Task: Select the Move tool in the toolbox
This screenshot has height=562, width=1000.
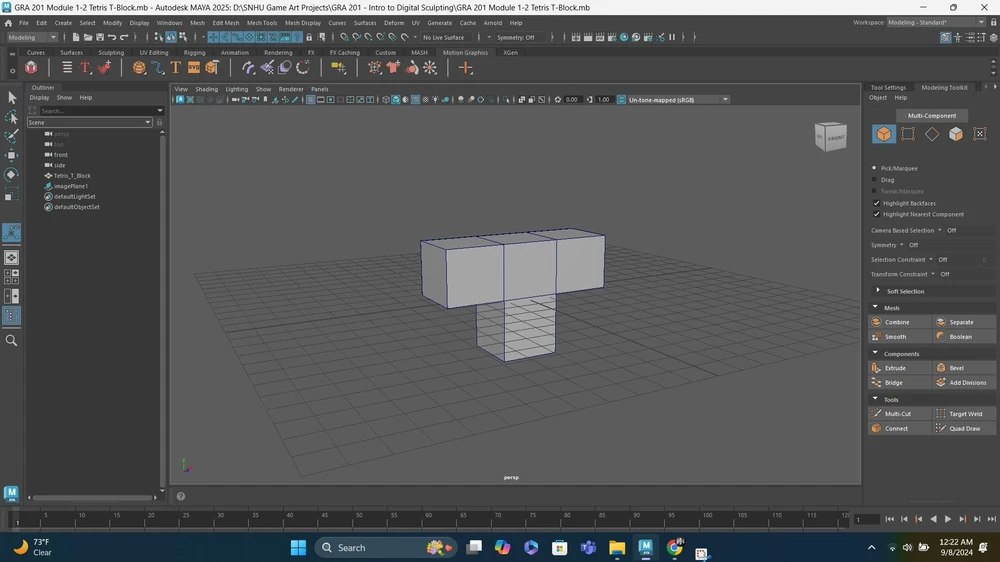Action: [x=12, y=155]
